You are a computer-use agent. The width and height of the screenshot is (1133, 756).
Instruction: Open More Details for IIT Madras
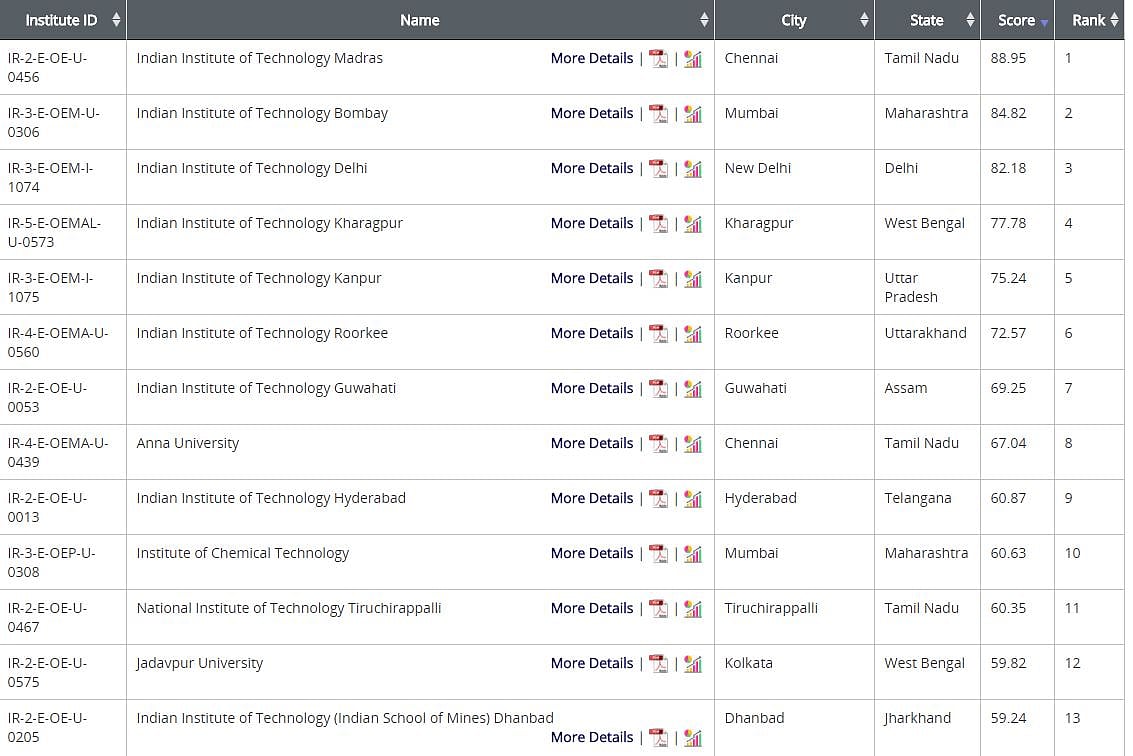tap(591, 59)
